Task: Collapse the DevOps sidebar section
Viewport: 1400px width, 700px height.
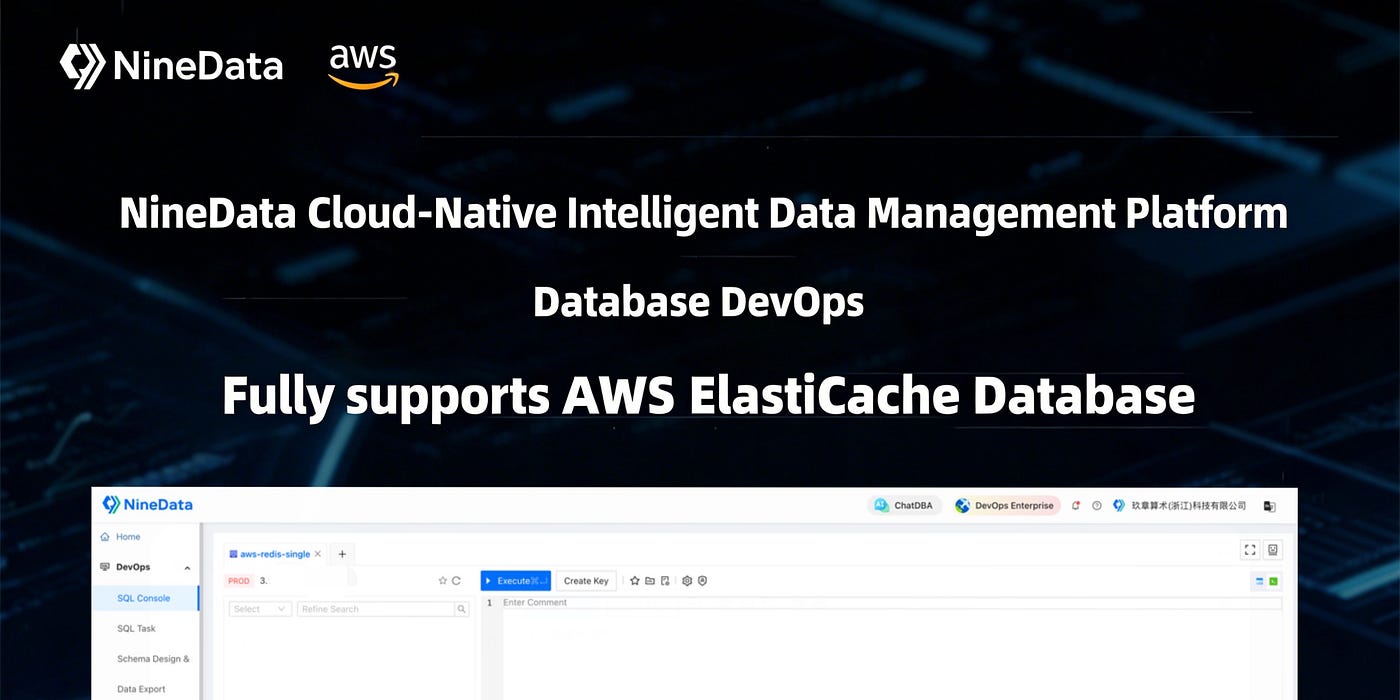Action: click(187, 568)
